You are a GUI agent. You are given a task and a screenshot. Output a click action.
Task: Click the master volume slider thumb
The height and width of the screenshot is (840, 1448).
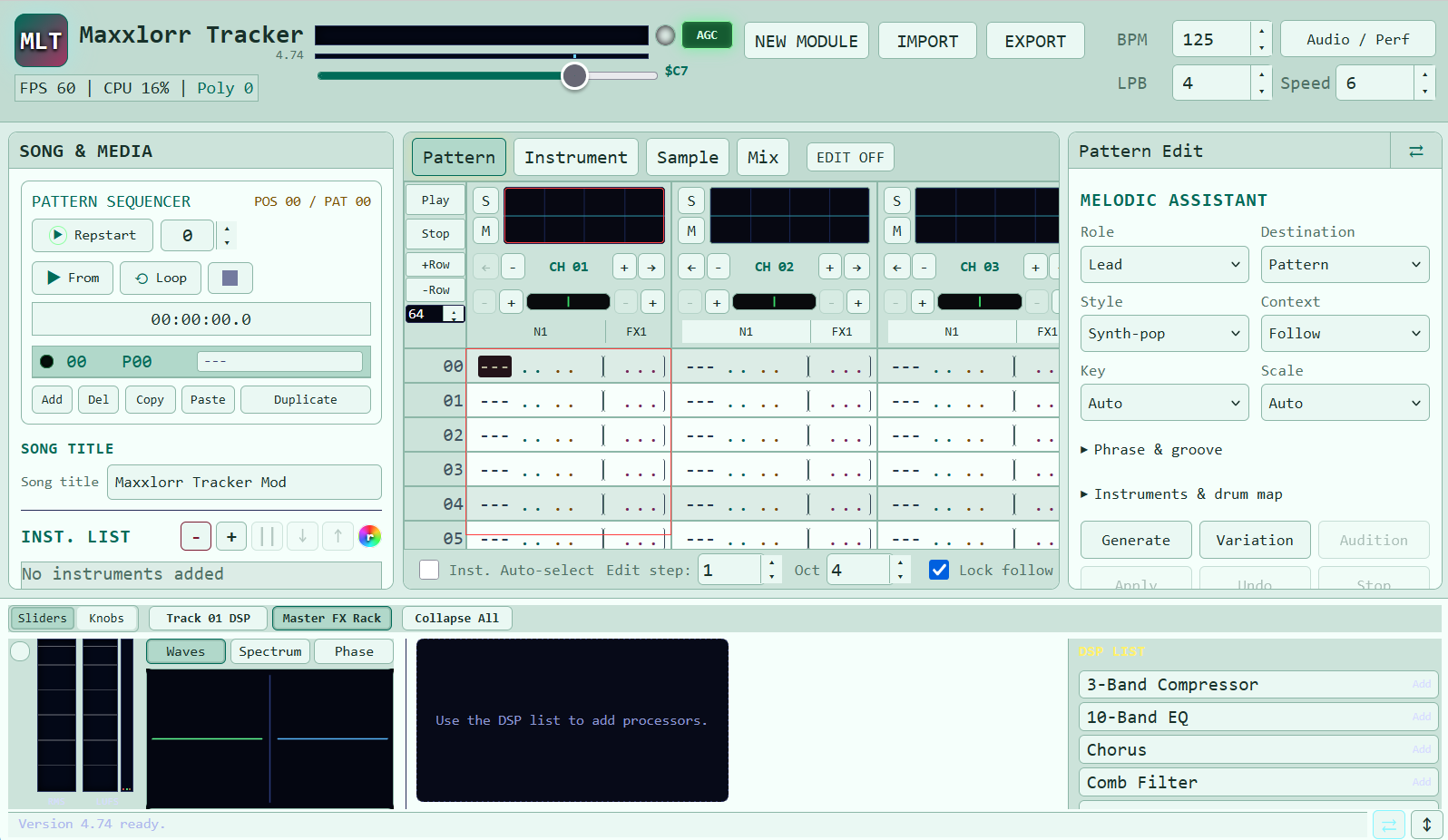pos(574,75)
